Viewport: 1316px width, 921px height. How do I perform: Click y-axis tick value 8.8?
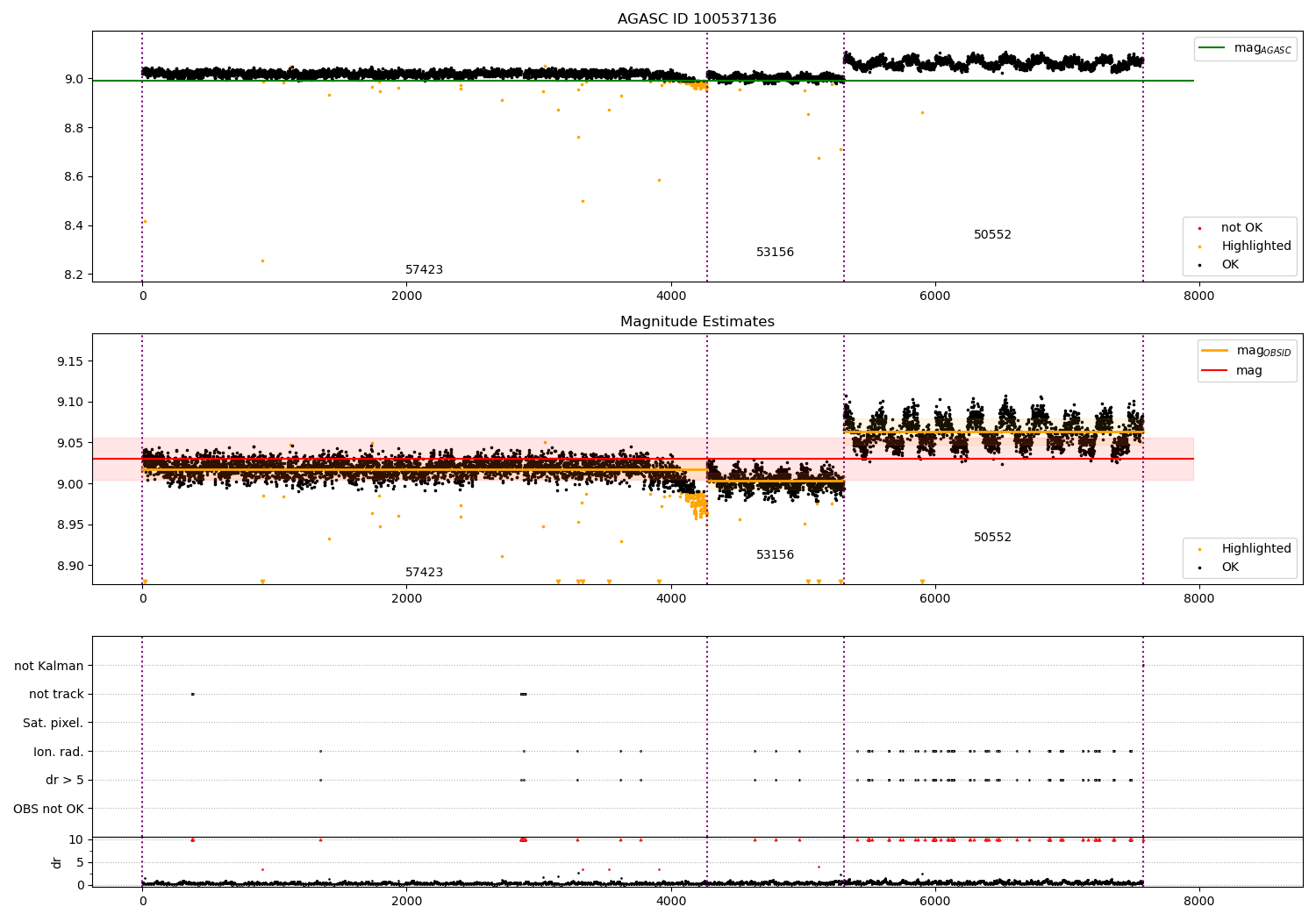click(x=73, y=128)
